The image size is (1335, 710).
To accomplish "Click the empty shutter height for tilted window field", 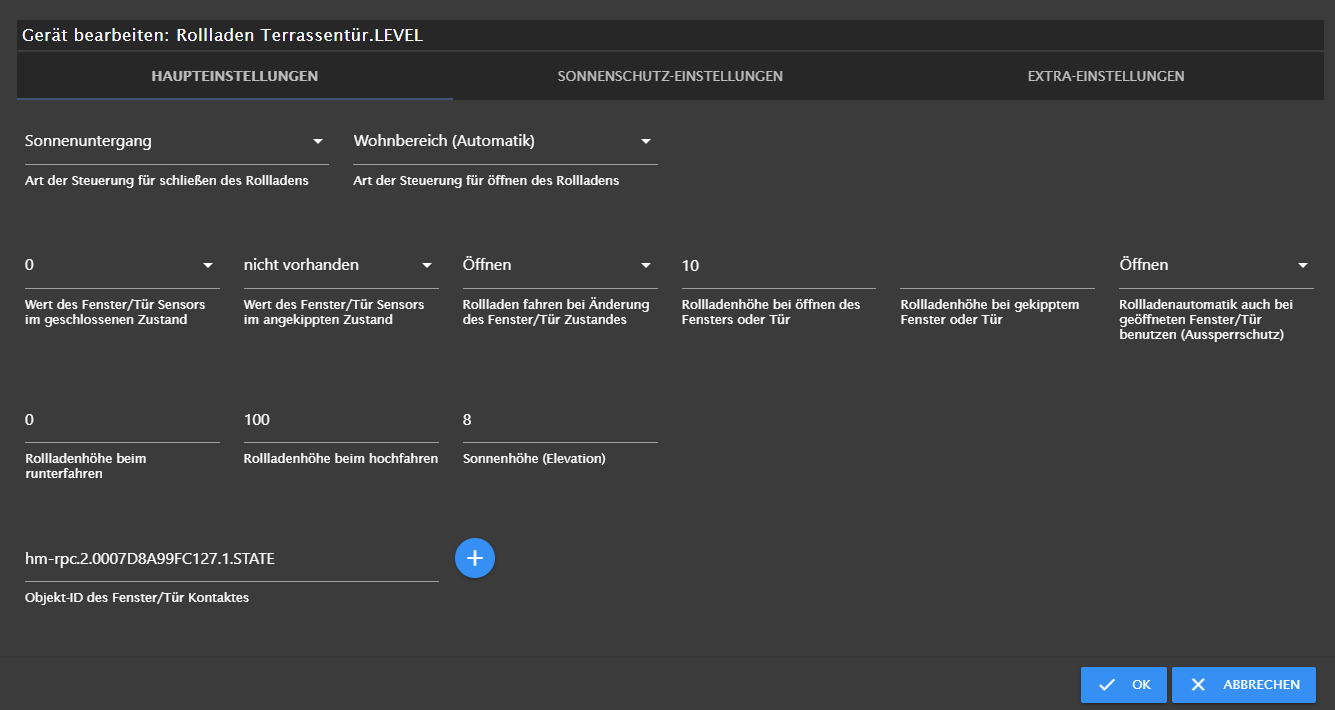I will tap(998, 265).
